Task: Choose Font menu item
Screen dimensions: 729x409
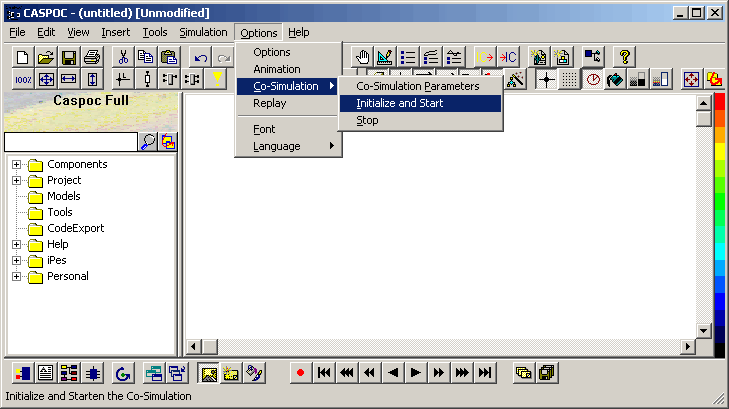Action: [x=288, y=129]
